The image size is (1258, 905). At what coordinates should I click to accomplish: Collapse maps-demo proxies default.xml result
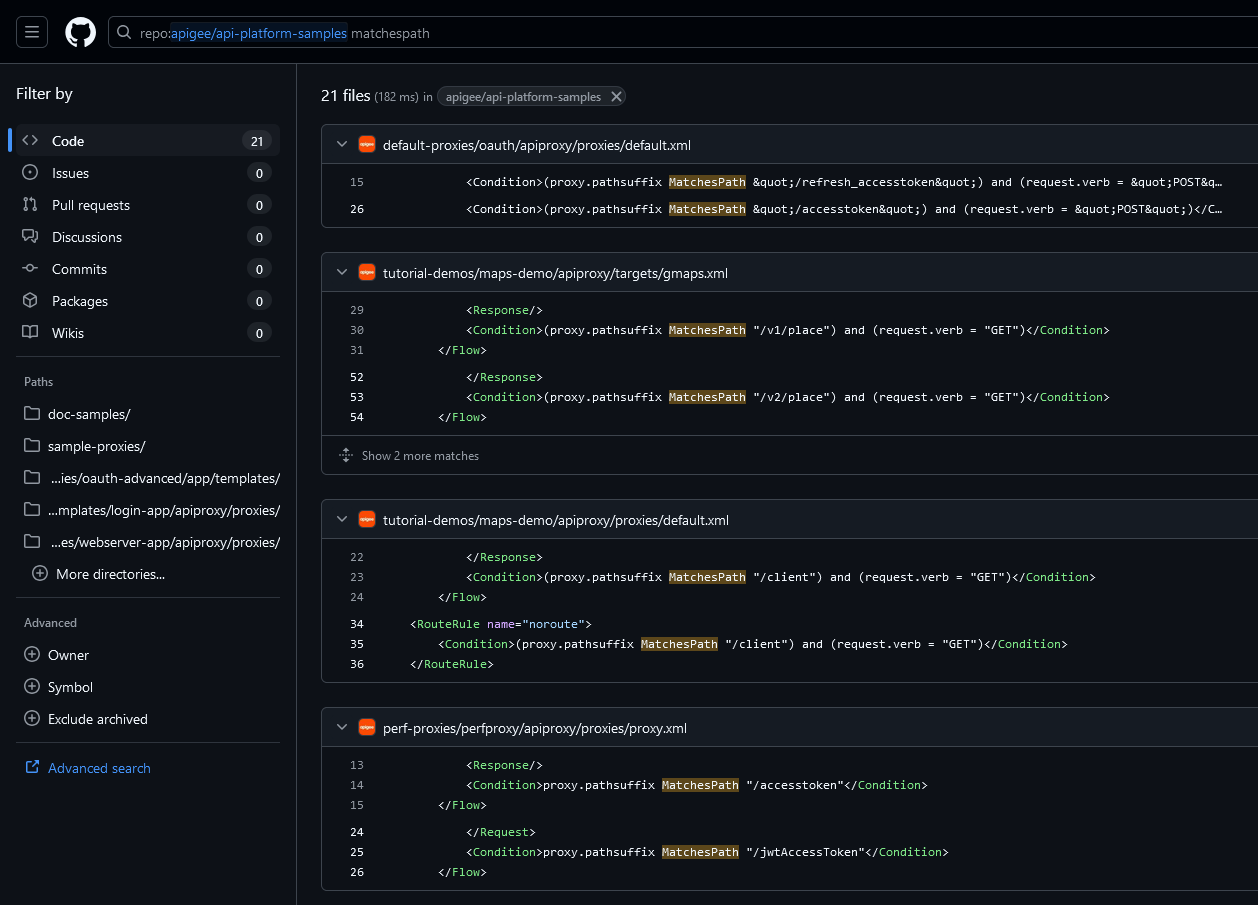click(x=342, y=520)
